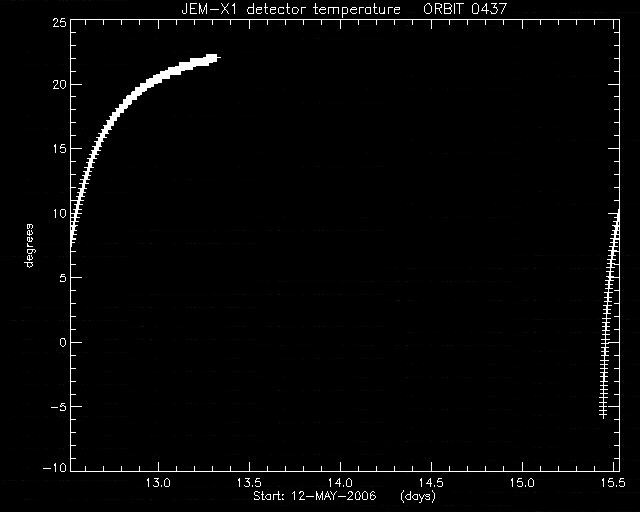The image size is (640, 512).
Task: Click the y-axis tick label 0
Action: 62,342
